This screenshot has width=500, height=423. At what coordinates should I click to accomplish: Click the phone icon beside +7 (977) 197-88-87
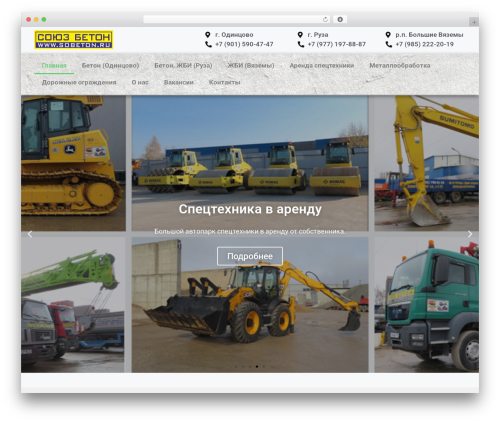[301, 44]
